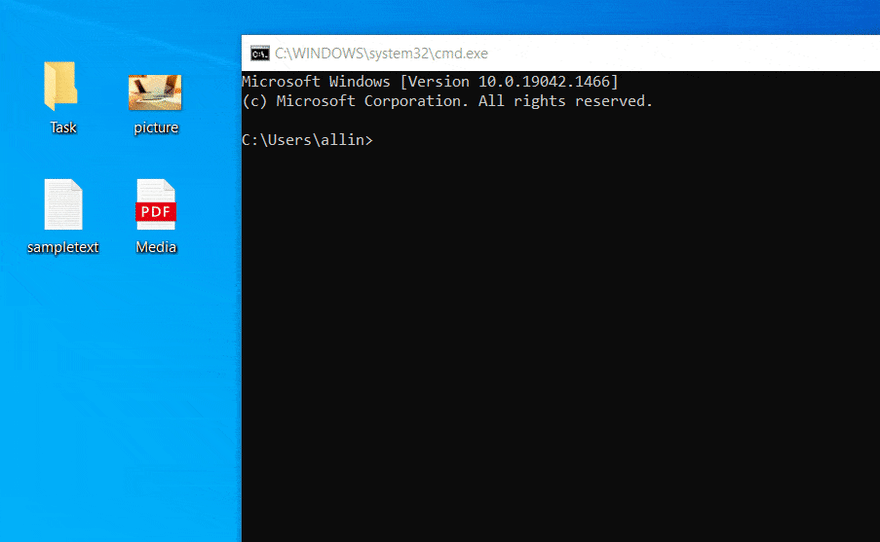
Task: Click the "Task" folder name label
Action: click(x=63, y=128)
